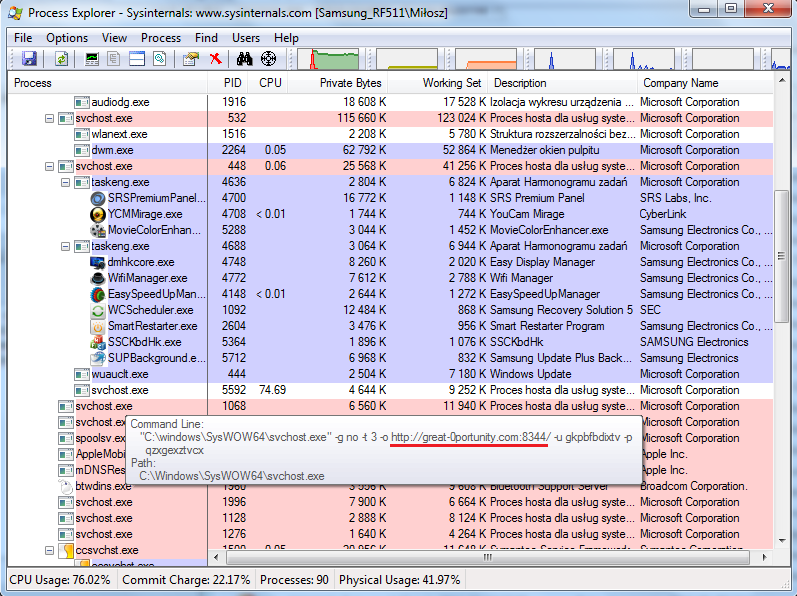Select the audiodg.exe process icon
Viewport: 797px width, 596px height.
click(x=81, y=102)
